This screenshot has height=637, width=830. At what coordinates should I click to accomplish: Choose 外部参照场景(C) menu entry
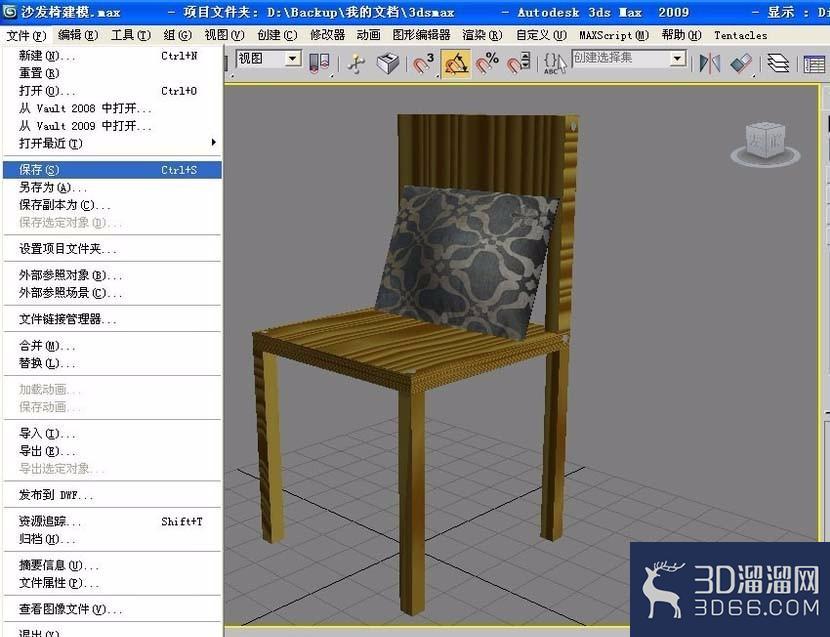(112, 292)
